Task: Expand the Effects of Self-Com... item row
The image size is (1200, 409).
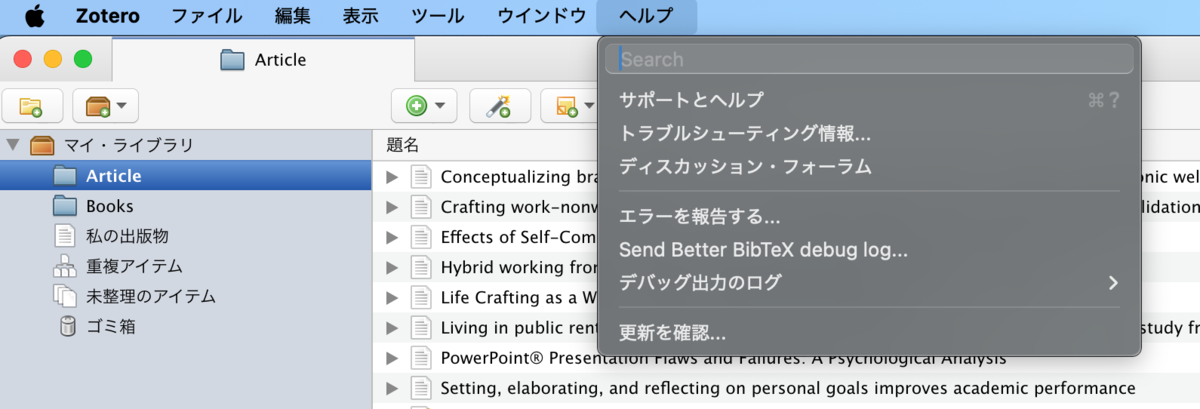Action: click(392, 237)
